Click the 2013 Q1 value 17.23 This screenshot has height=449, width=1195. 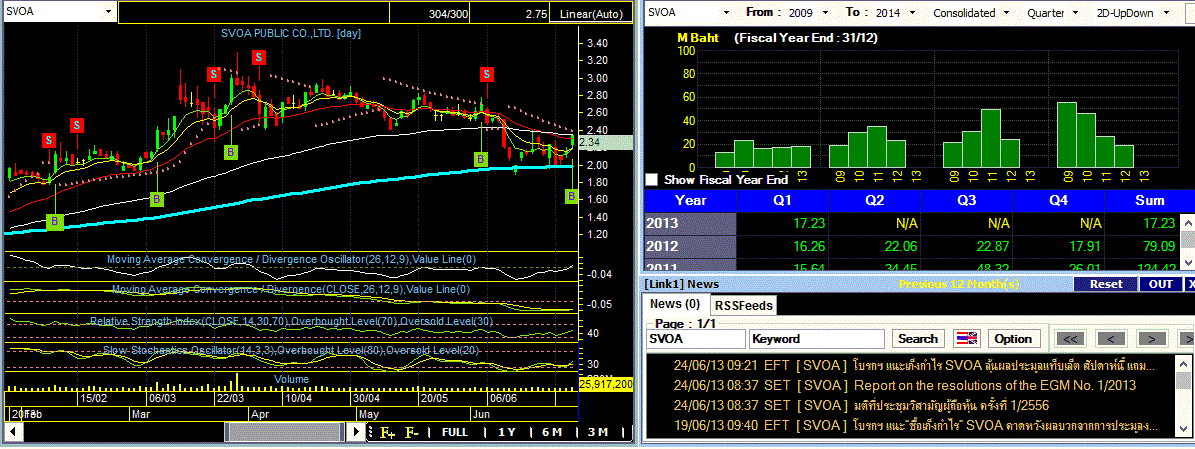(808, 223)
